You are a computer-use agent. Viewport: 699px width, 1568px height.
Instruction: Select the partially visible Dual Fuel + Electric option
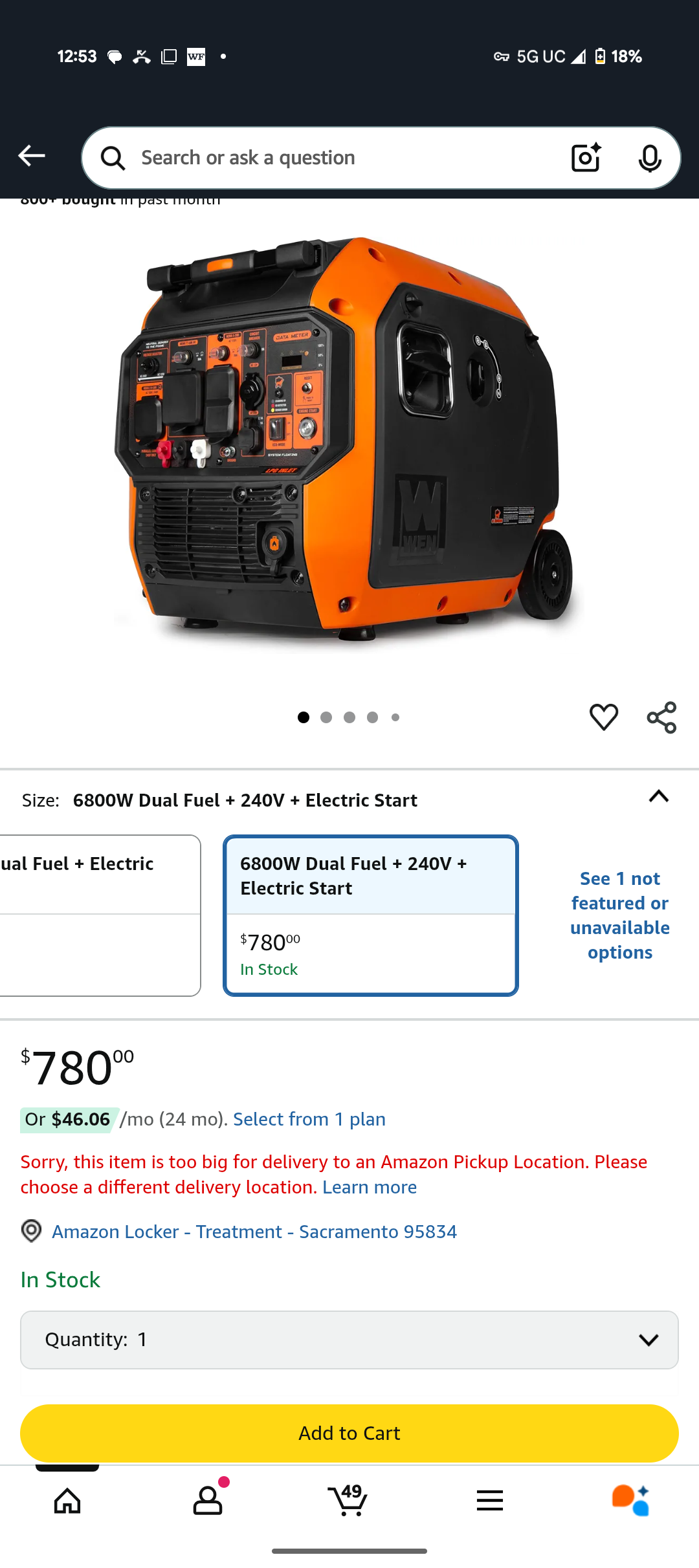(x=100, y=915)
